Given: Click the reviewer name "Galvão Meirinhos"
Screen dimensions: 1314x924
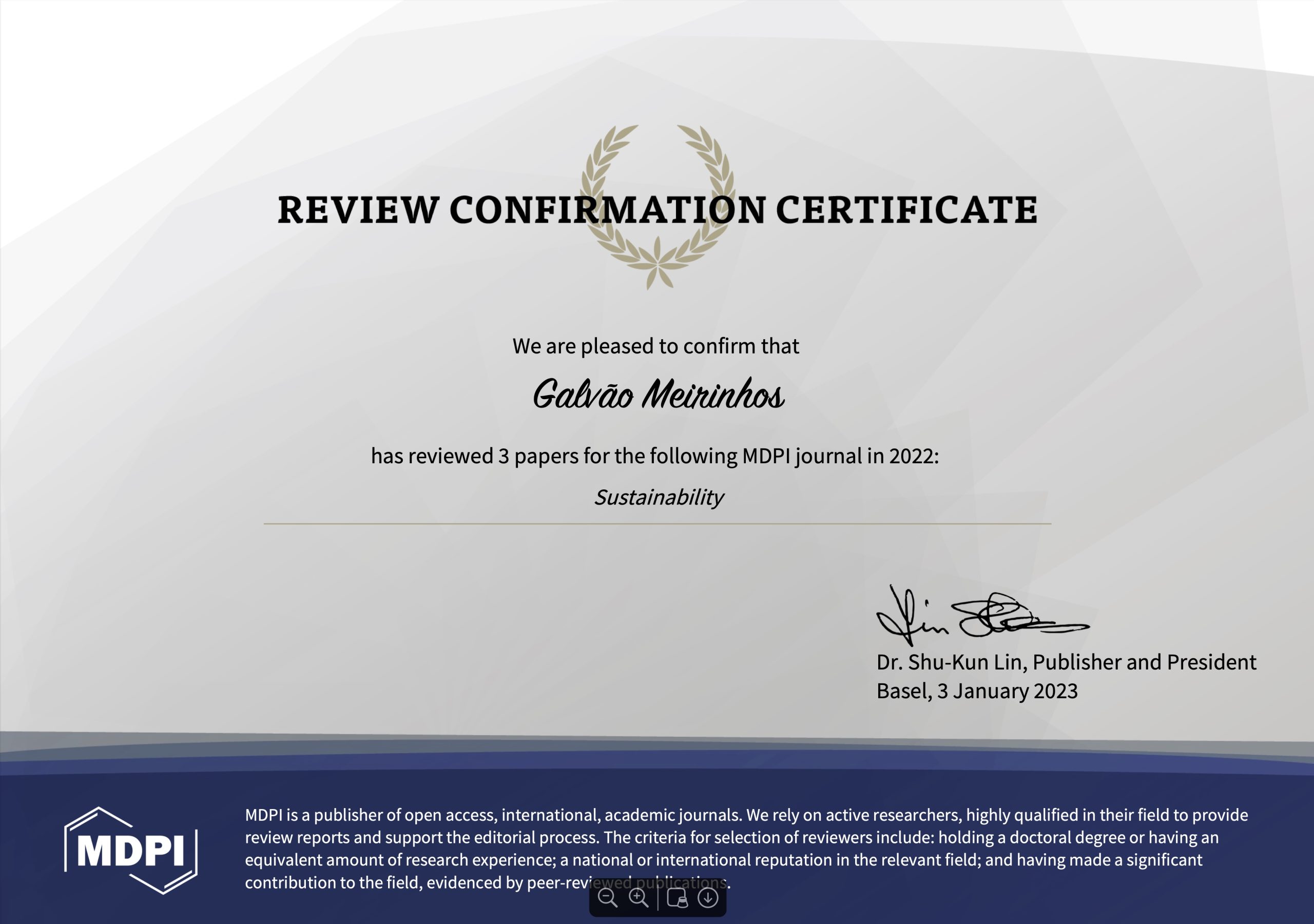Looking at the screenshot, I should click(658, 395).
